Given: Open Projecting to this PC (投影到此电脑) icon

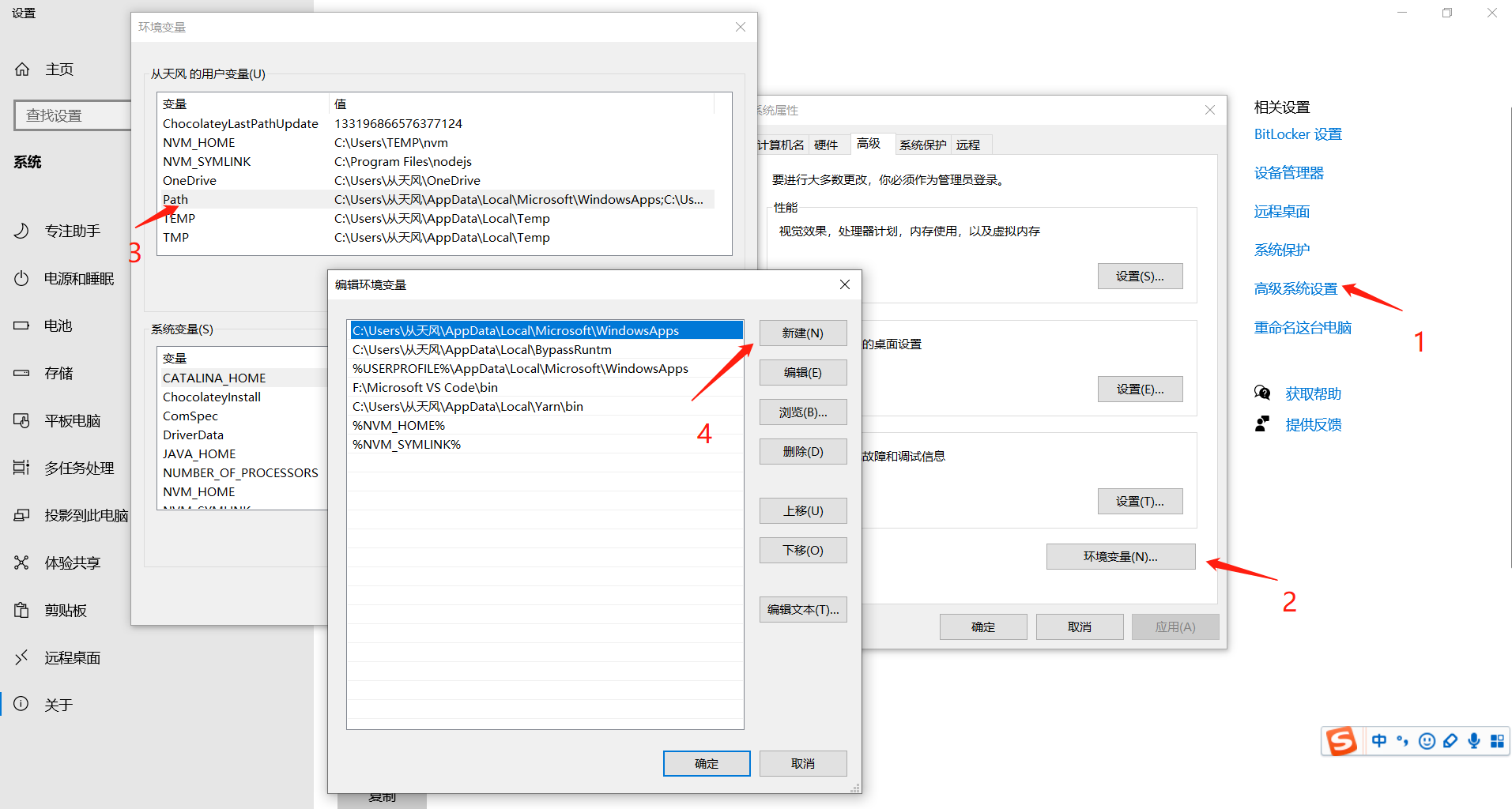Looking at the screenshot, I should point(21,515).
